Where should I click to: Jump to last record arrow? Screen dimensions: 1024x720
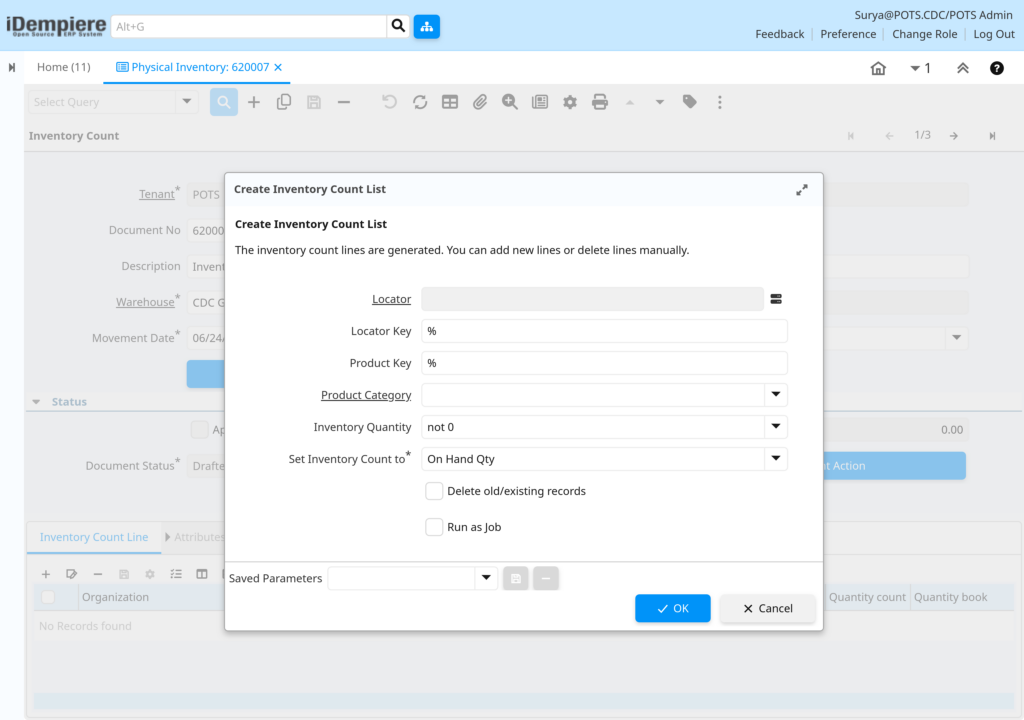(x=992, y=135)
